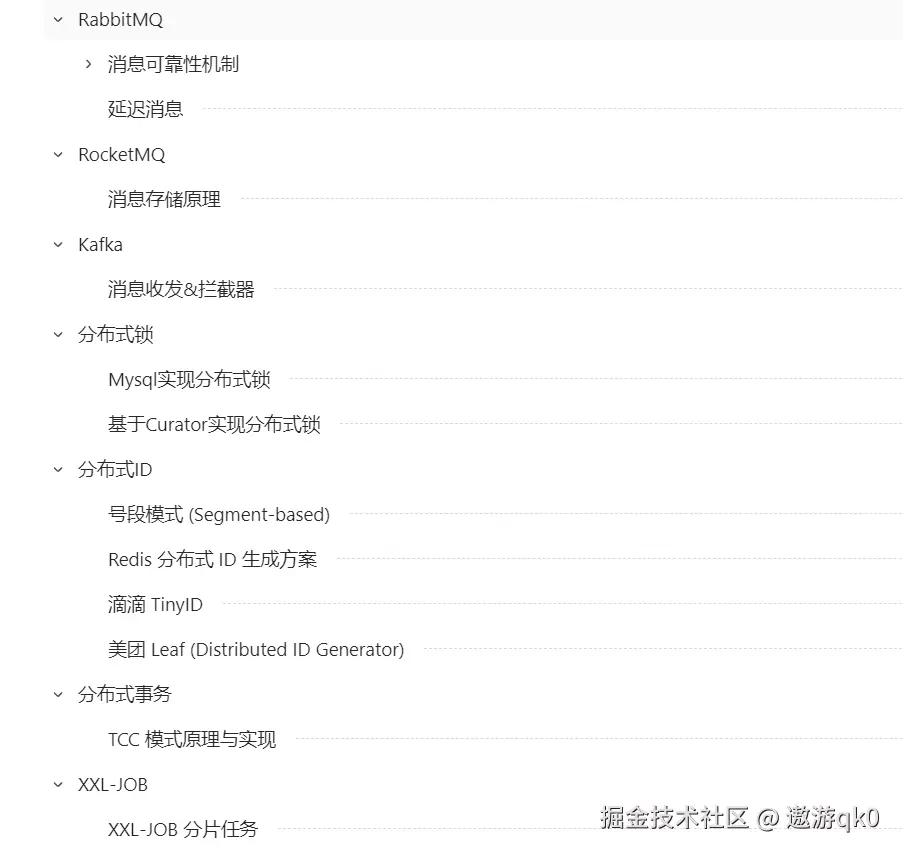The width and height of the screenshot is (903, 856).
Task: Select the Kafka heading
Action: [x=100, y=245]
